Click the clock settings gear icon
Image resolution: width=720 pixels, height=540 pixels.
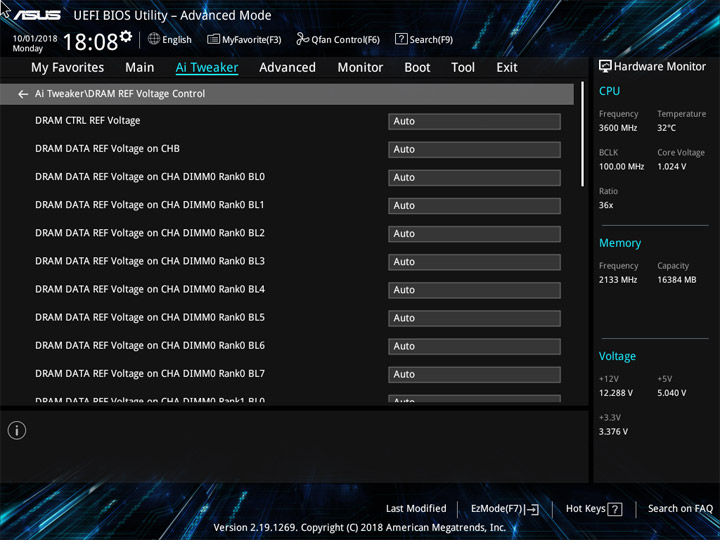126,36
